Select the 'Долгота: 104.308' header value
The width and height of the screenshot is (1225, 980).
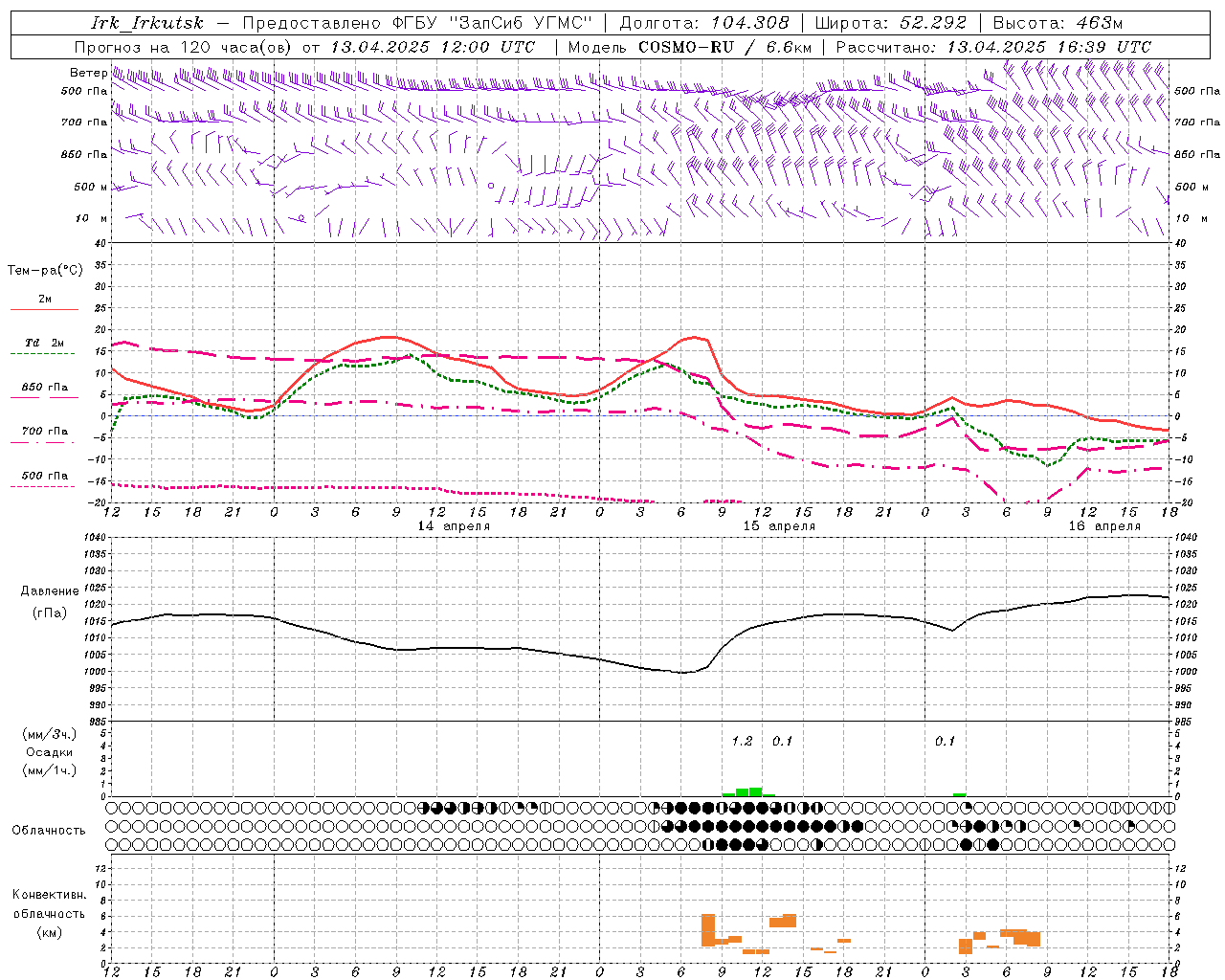pos(704,23)
